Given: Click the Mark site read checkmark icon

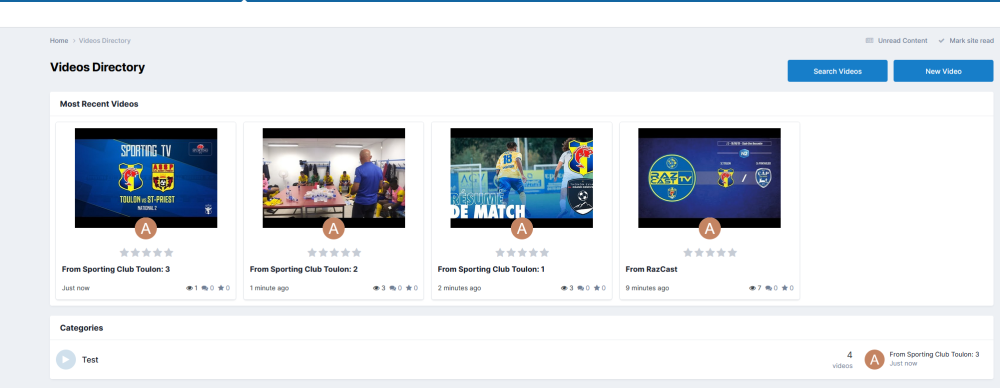Looking at the screenshot, I should (941, 40).
